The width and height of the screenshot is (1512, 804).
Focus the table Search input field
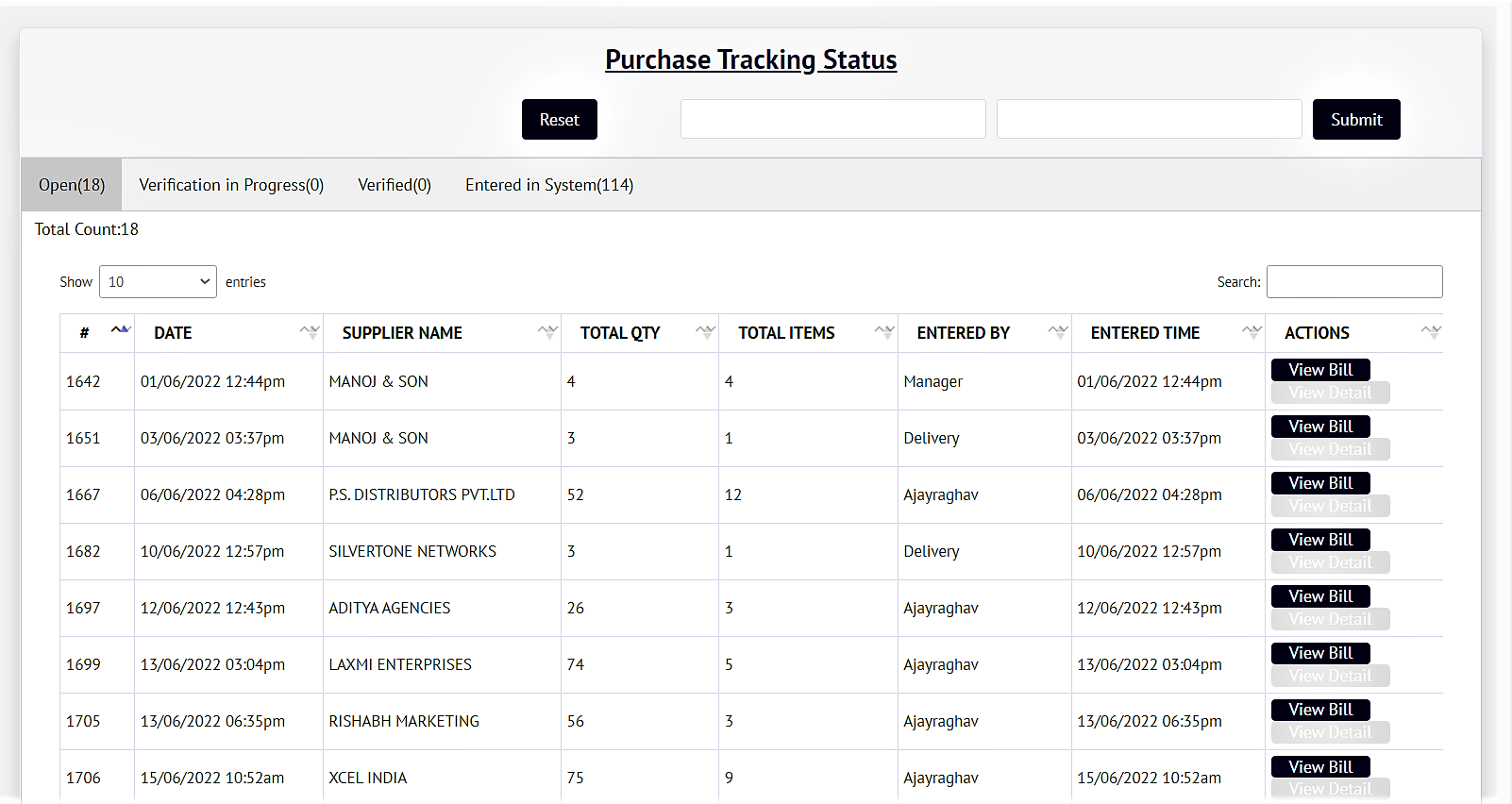coord(1353,282)
